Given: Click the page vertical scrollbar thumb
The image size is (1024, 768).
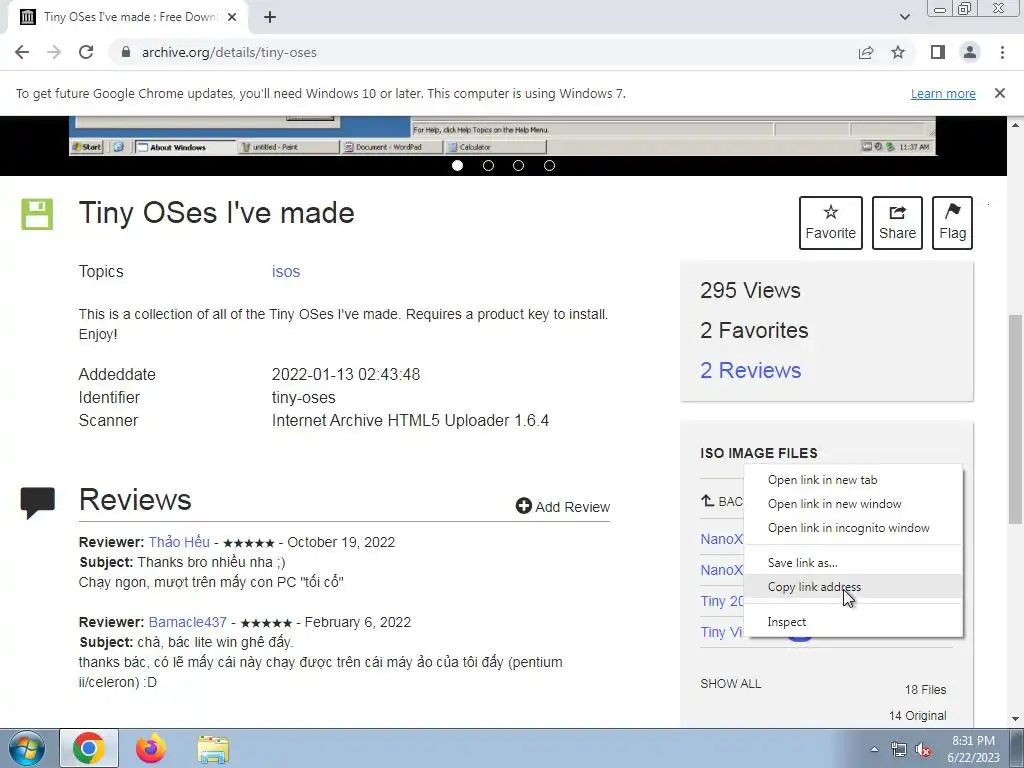Looking at the screenshot, I should pos(1015,419).
